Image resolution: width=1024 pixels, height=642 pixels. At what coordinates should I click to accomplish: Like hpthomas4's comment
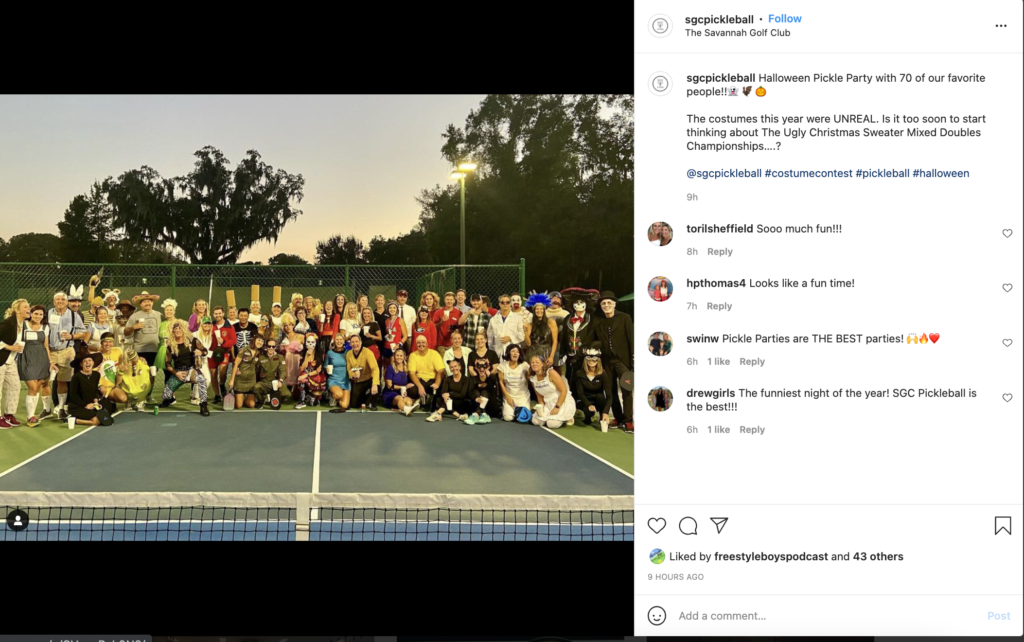[1007, 287]
